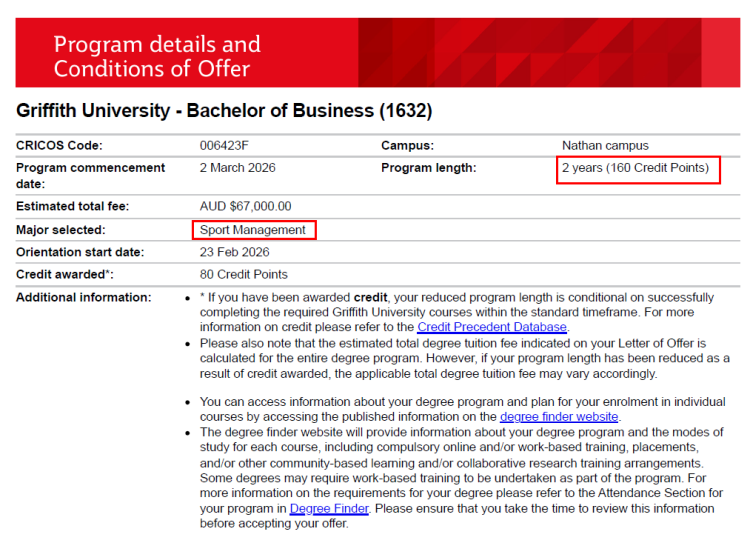The width and height of the screenshot is (750, 543).
Task: Click the 23 Feb 2026 orientation date
Action: pos(234,252)
